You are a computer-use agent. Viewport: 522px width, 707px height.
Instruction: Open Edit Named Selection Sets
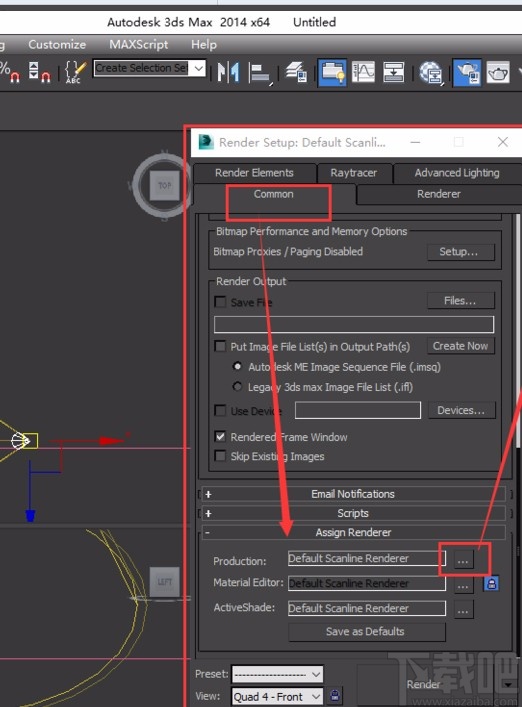click(75, 72)
